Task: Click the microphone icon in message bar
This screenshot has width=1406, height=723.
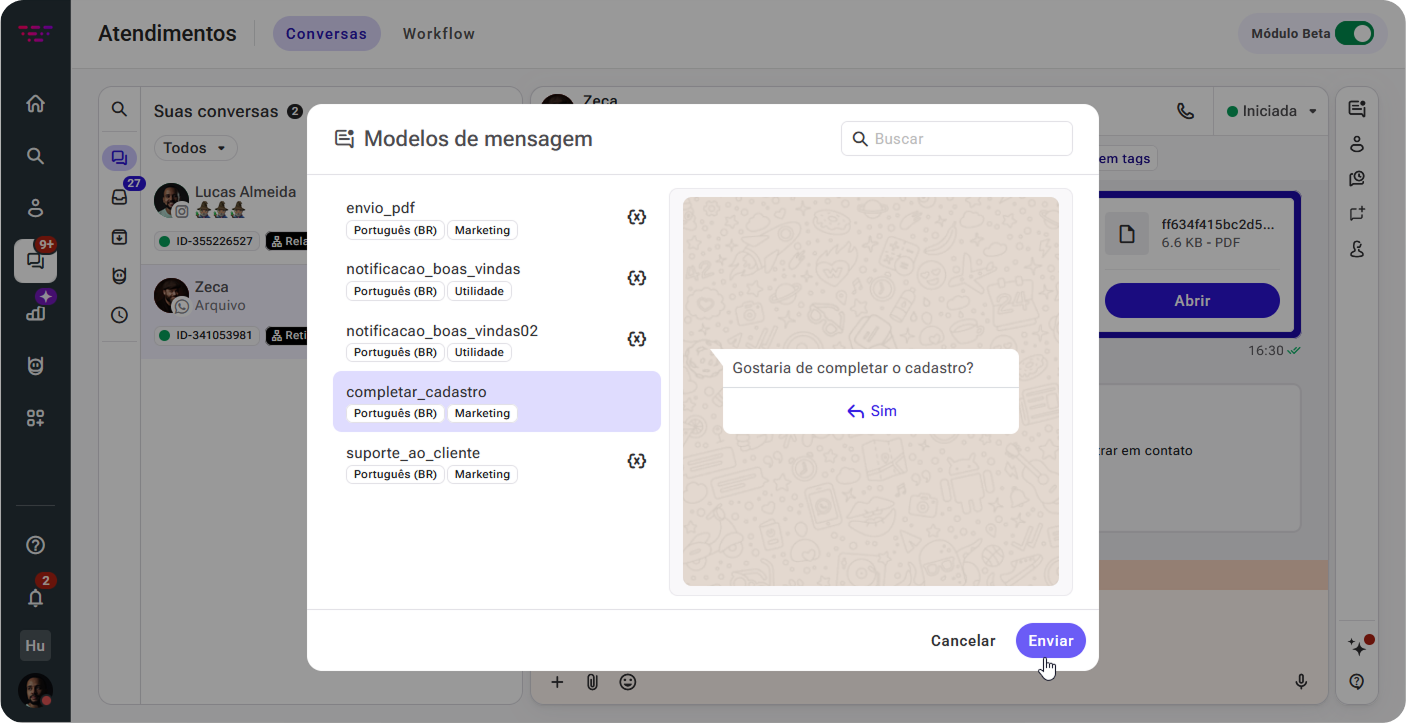Action: click(1301, 682)
